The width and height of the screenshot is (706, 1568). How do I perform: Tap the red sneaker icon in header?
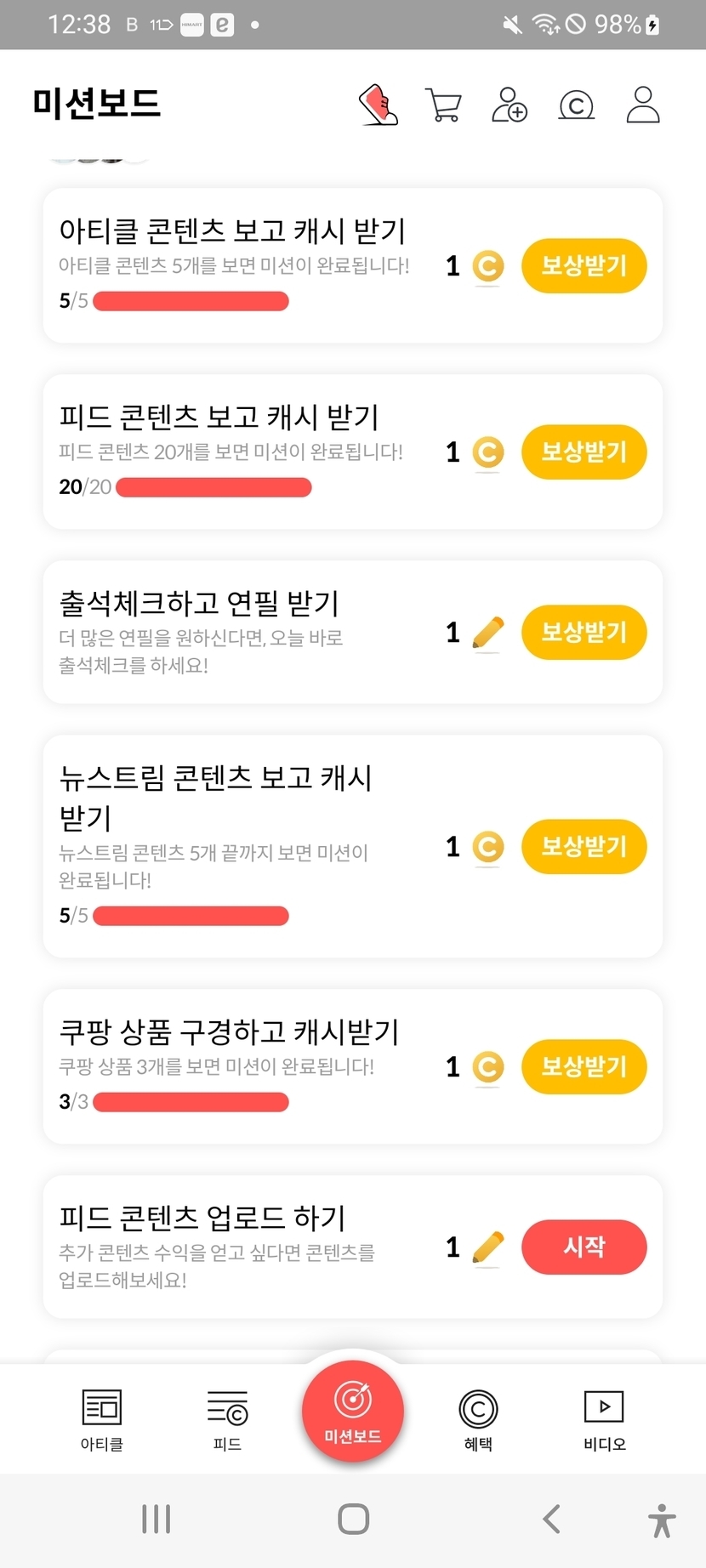pyautogui.click(x=379, y=105)
